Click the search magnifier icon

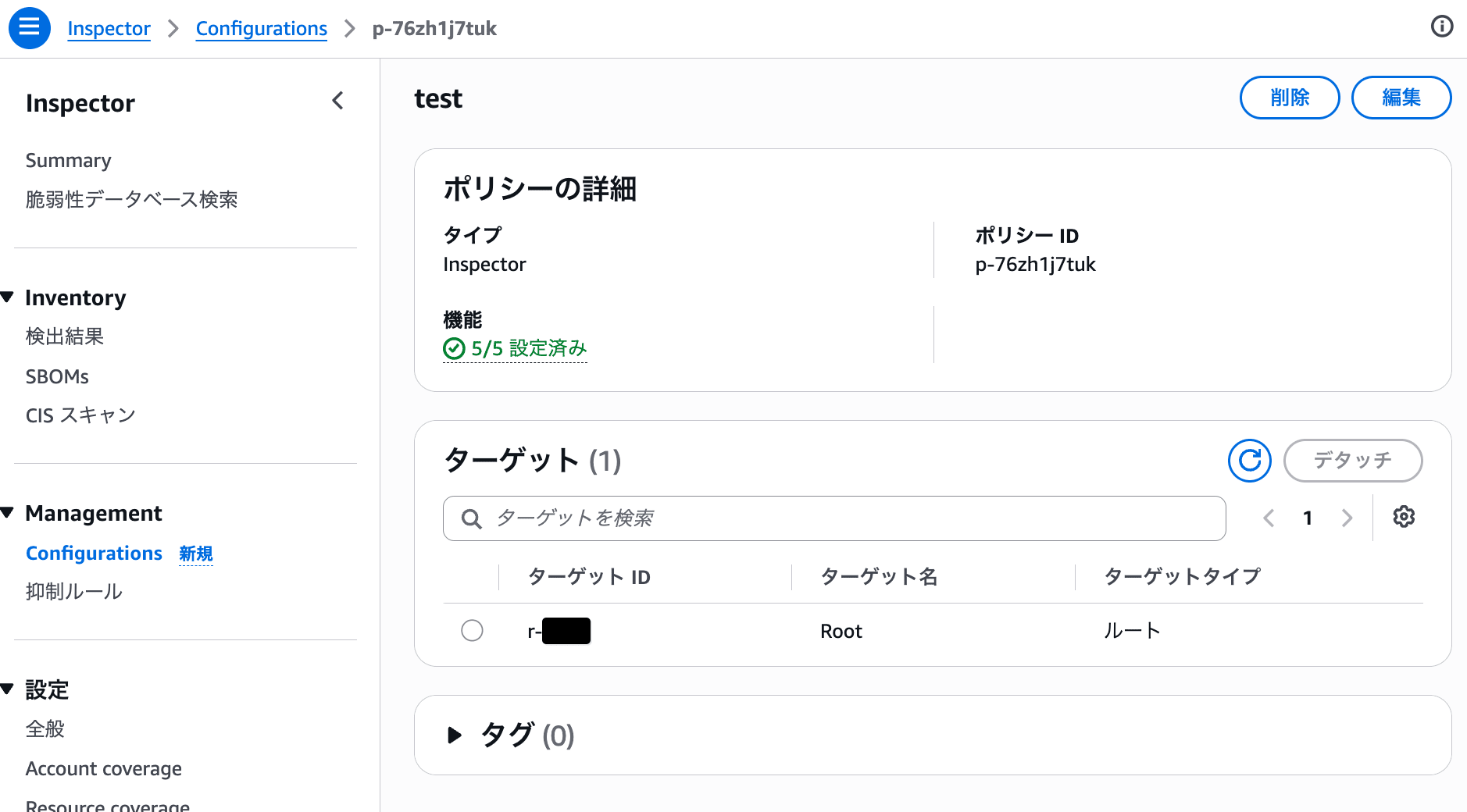coord(471,518)
